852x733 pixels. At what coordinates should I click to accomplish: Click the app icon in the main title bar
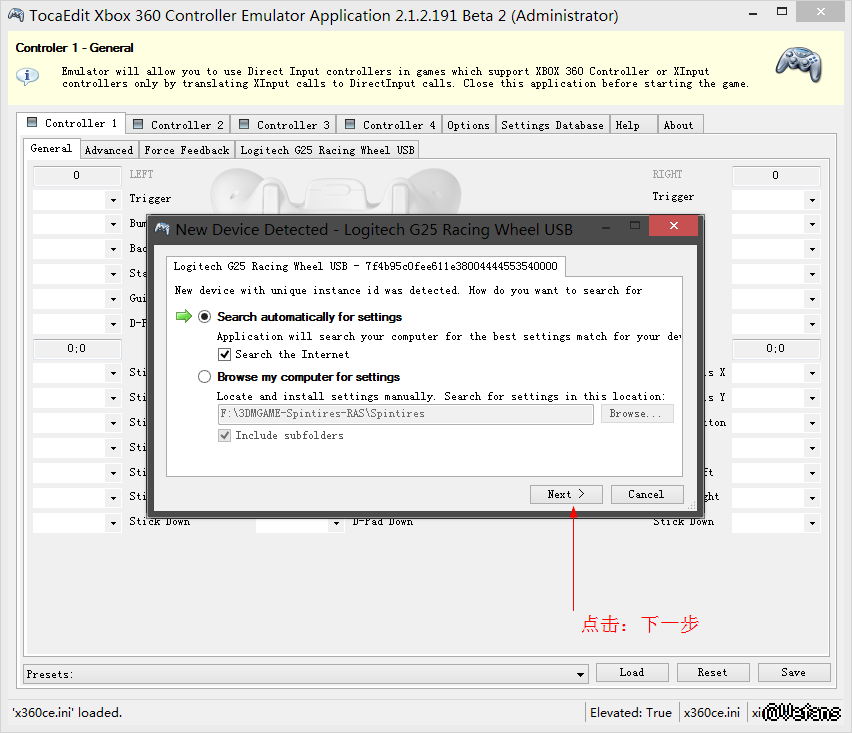16,15
